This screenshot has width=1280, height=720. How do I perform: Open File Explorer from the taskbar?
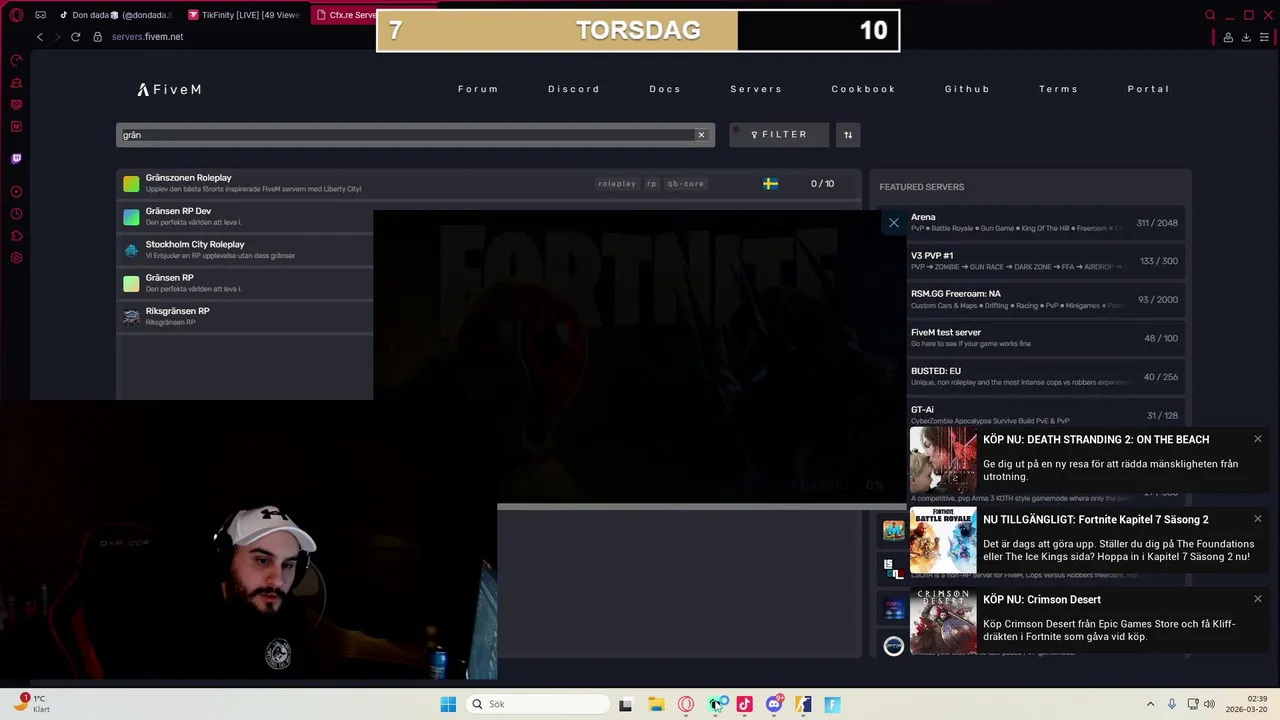(657, 704)
